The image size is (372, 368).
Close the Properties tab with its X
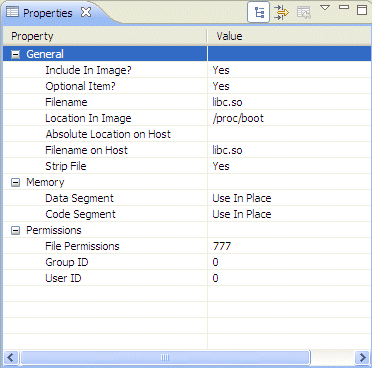click(x=86, y=12)
